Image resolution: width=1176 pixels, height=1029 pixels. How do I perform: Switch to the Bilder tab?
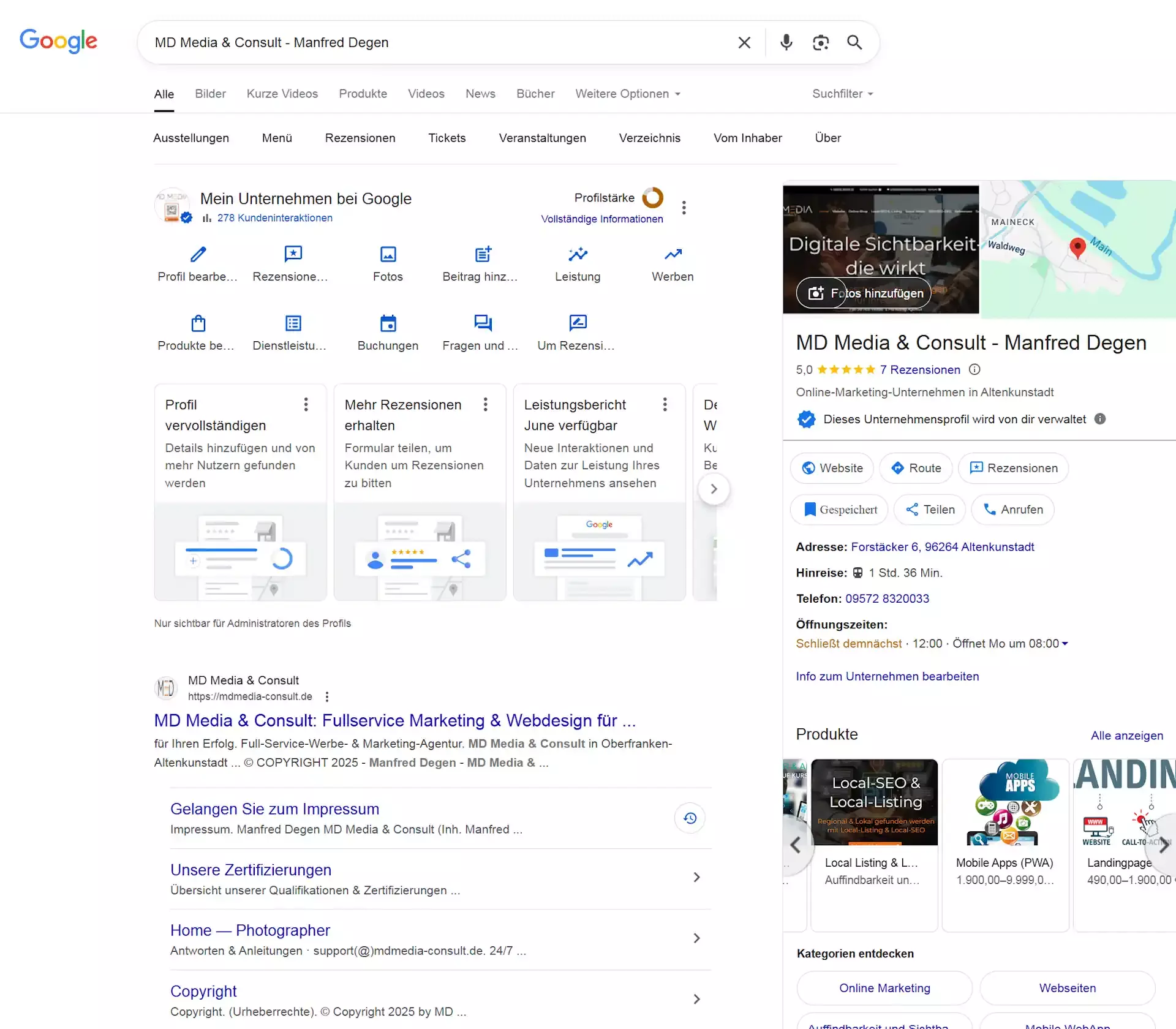click(210, 94)
